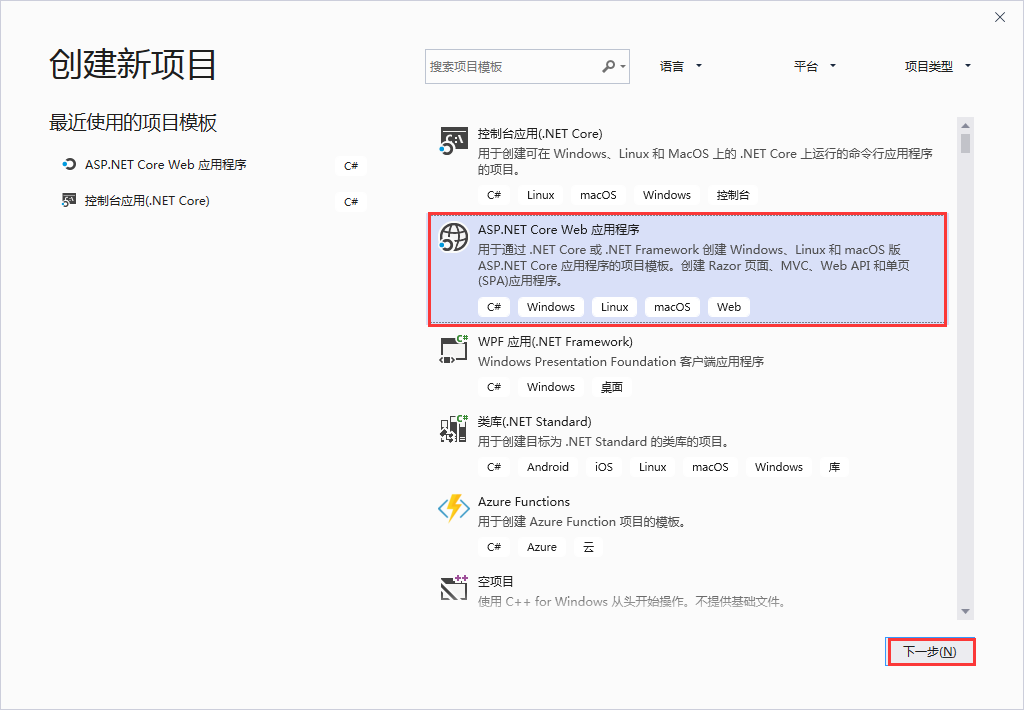Screen dimensions: 1024x710
Task: Click 下一步(N) button
Action: tap(930, 652)
